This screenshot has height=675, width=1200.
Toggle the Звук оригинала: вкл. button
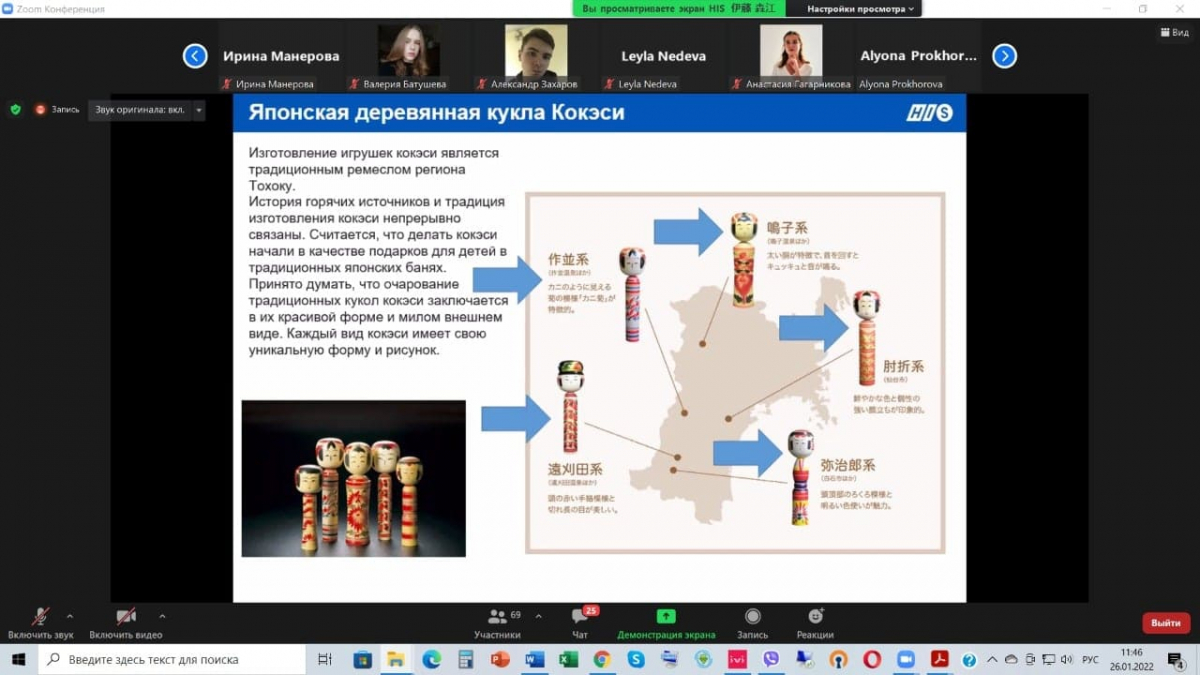[139, 110]
